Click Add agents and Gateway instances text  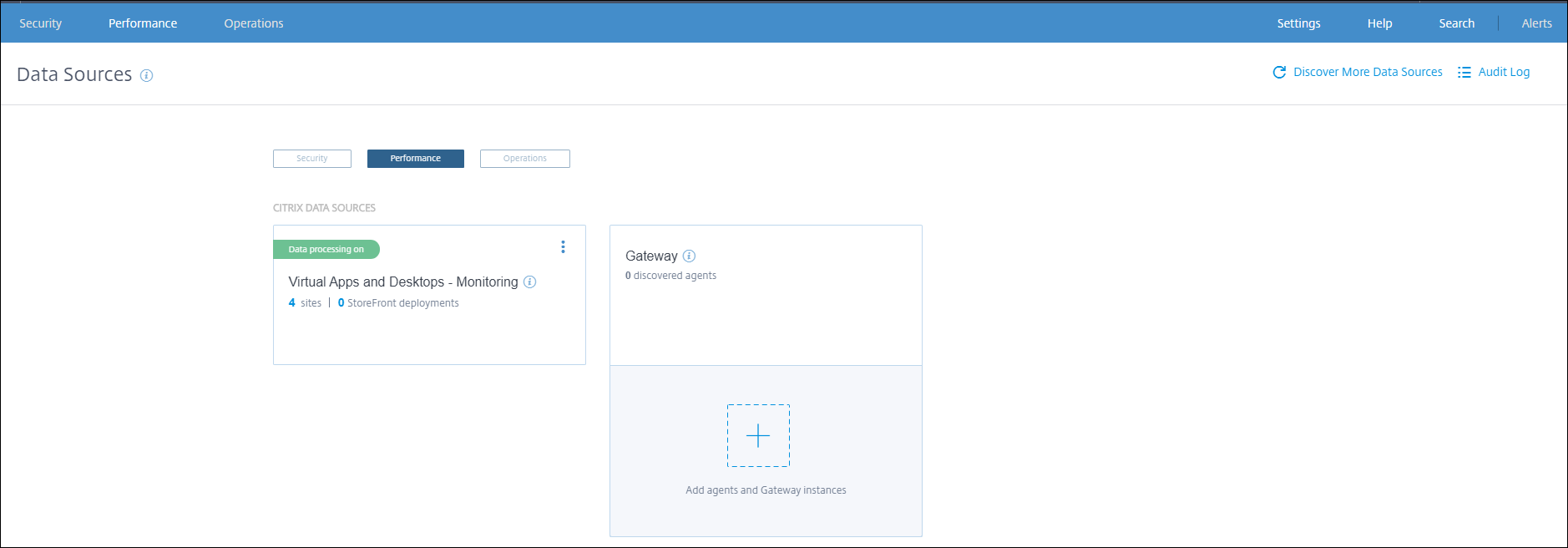pyautogui.click(x=766, y=490)
